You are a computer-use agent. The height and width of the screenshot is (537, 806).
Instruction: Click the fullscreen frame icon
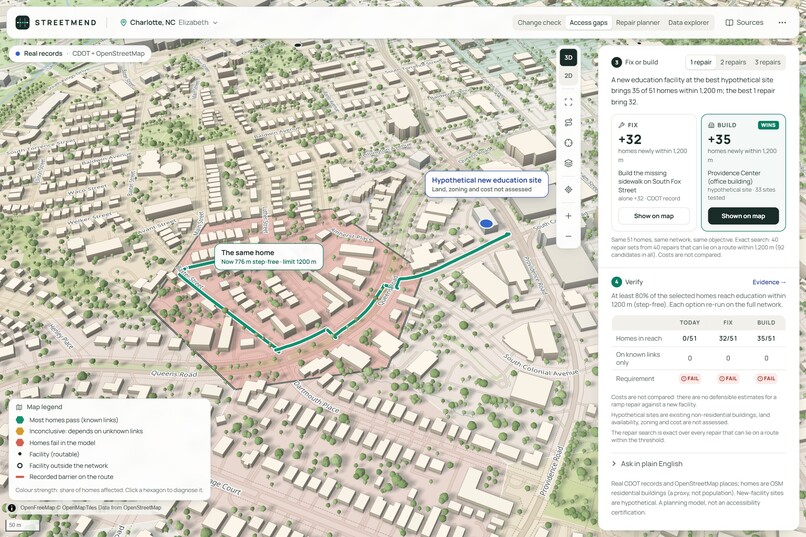point(568,102)
